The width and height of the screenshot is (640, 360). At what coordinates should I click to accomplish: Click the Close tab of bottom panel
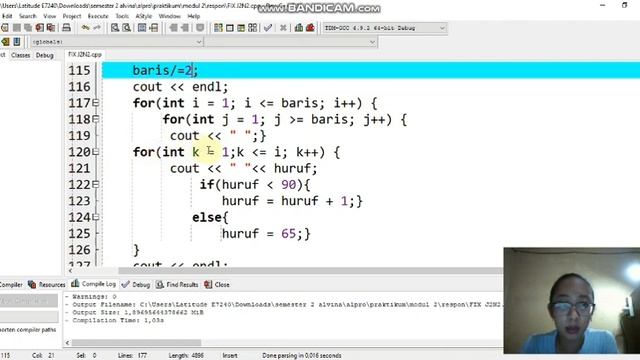pos(217,284)
